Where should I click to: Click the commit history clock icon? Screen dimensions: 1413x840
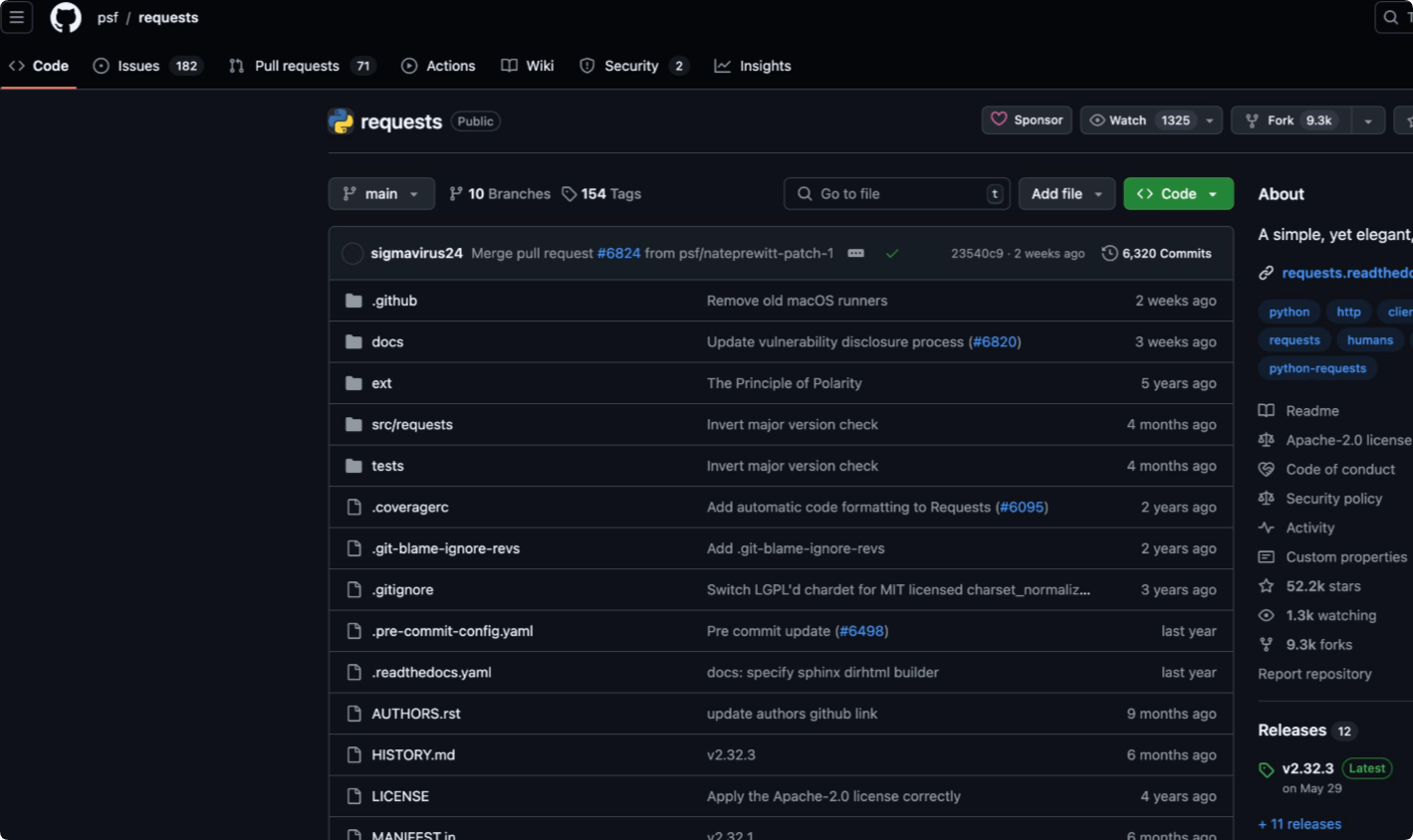1109,253
